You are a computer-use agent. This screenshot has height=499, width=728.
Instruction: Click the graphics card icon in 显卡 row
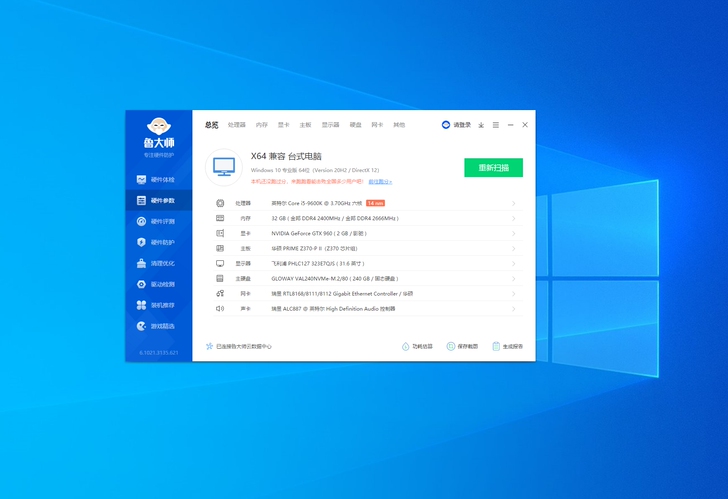tap(220, 233)
